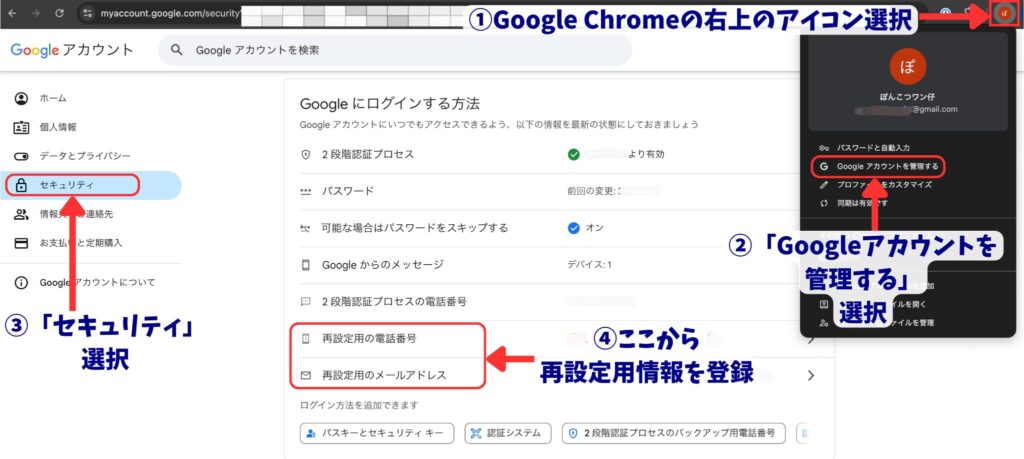Click the パスキーとセキュリティ キー button

[377, 433]
